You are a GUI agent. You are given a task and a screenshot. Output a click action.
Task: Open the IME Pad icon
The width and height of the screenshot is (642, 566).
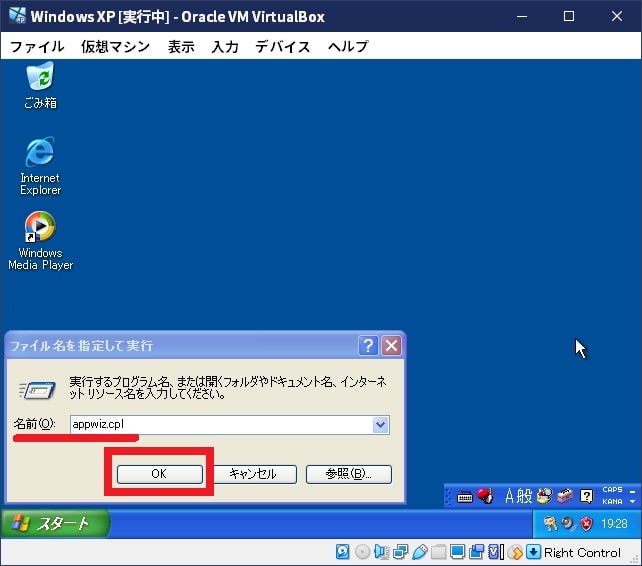click(545, 496)
